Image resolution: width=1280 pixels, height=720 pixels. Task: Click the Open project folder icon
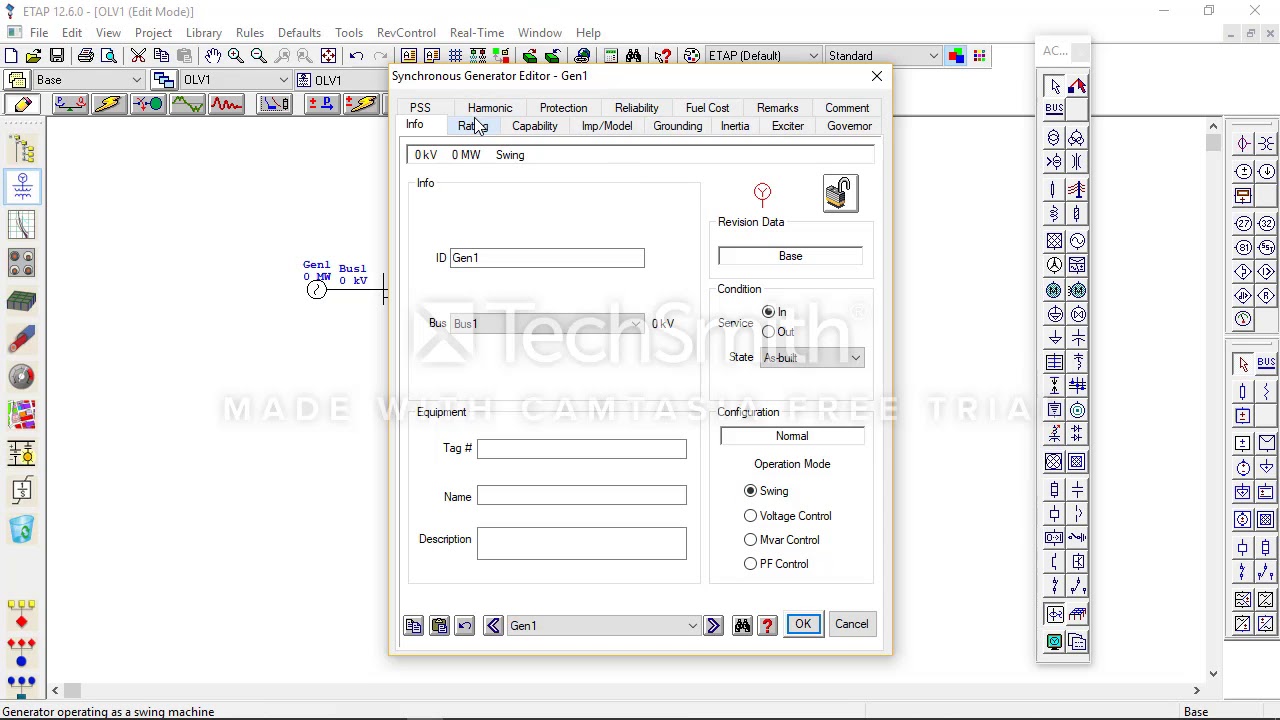pos(33,56)
